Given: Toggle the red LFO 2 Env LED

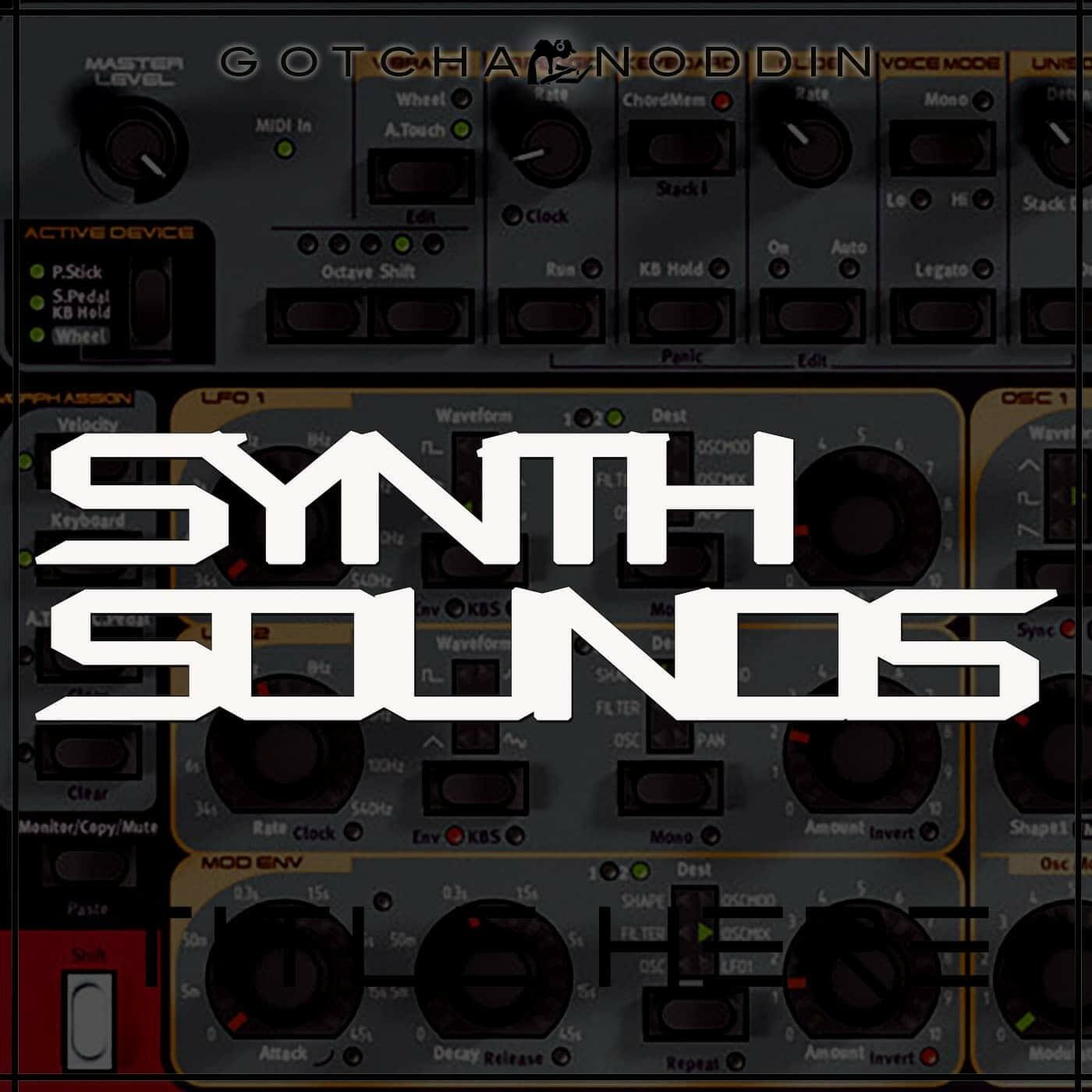Looking at the screenshot, I should pos(455,836).
